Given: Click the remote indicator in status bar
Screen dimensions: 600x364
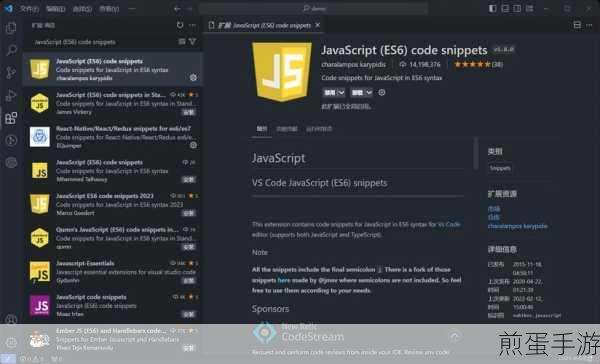Looking at the screenshot, I should point(8,359).
